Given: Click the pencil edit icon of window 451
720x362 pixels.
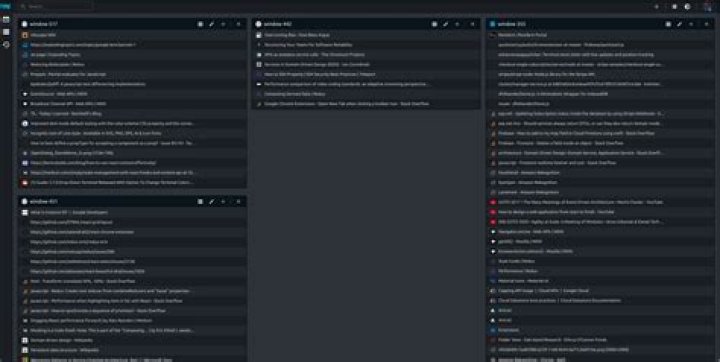Looking at the screenshot, I should pos(212,202).
